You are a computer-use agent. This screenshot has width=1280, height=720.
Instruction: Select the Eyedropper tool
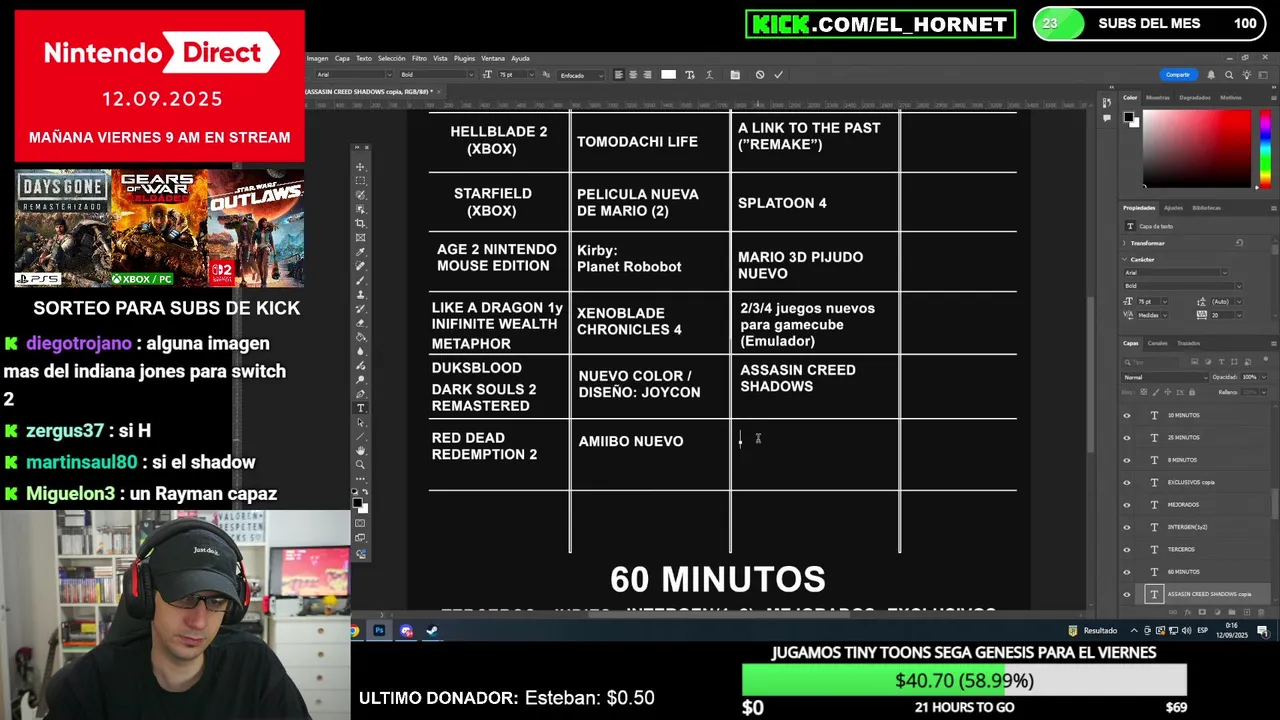tap(360, 251)
